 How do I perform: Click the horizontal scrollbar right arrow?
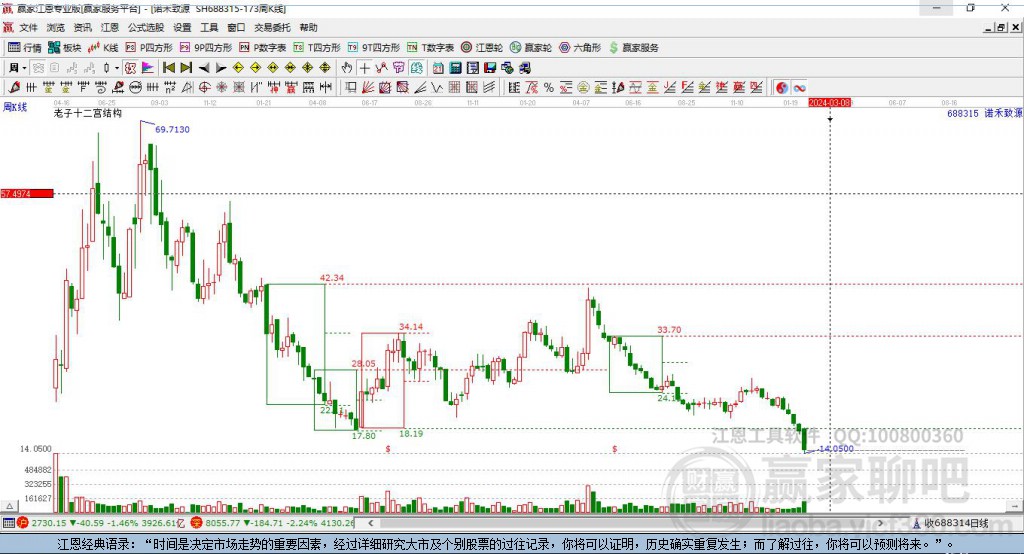click(880, 523)
